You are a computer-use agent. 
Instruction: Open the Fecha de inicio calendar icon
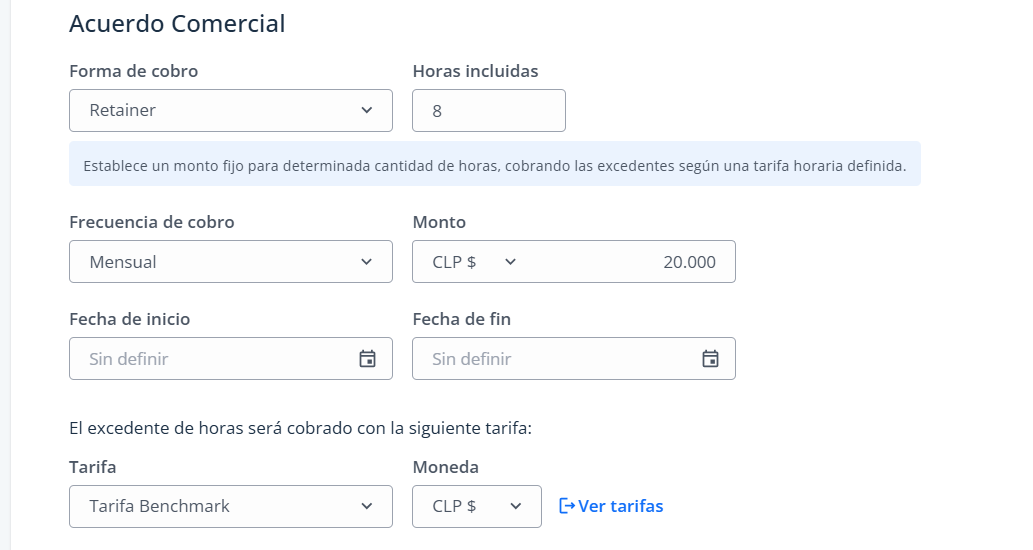click(x=367, y=358)
